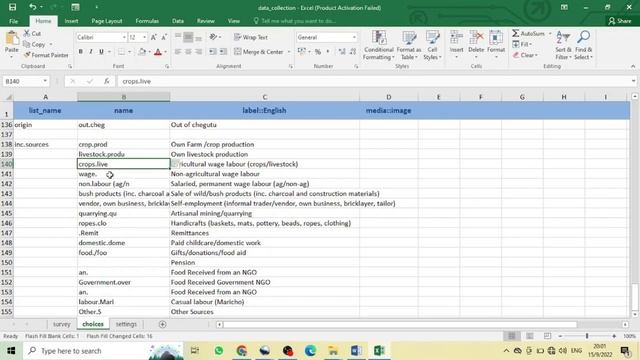Viewport: 640px width, 360px height.
Task: Open the survey sheet tab
Action: click(62, 324)
